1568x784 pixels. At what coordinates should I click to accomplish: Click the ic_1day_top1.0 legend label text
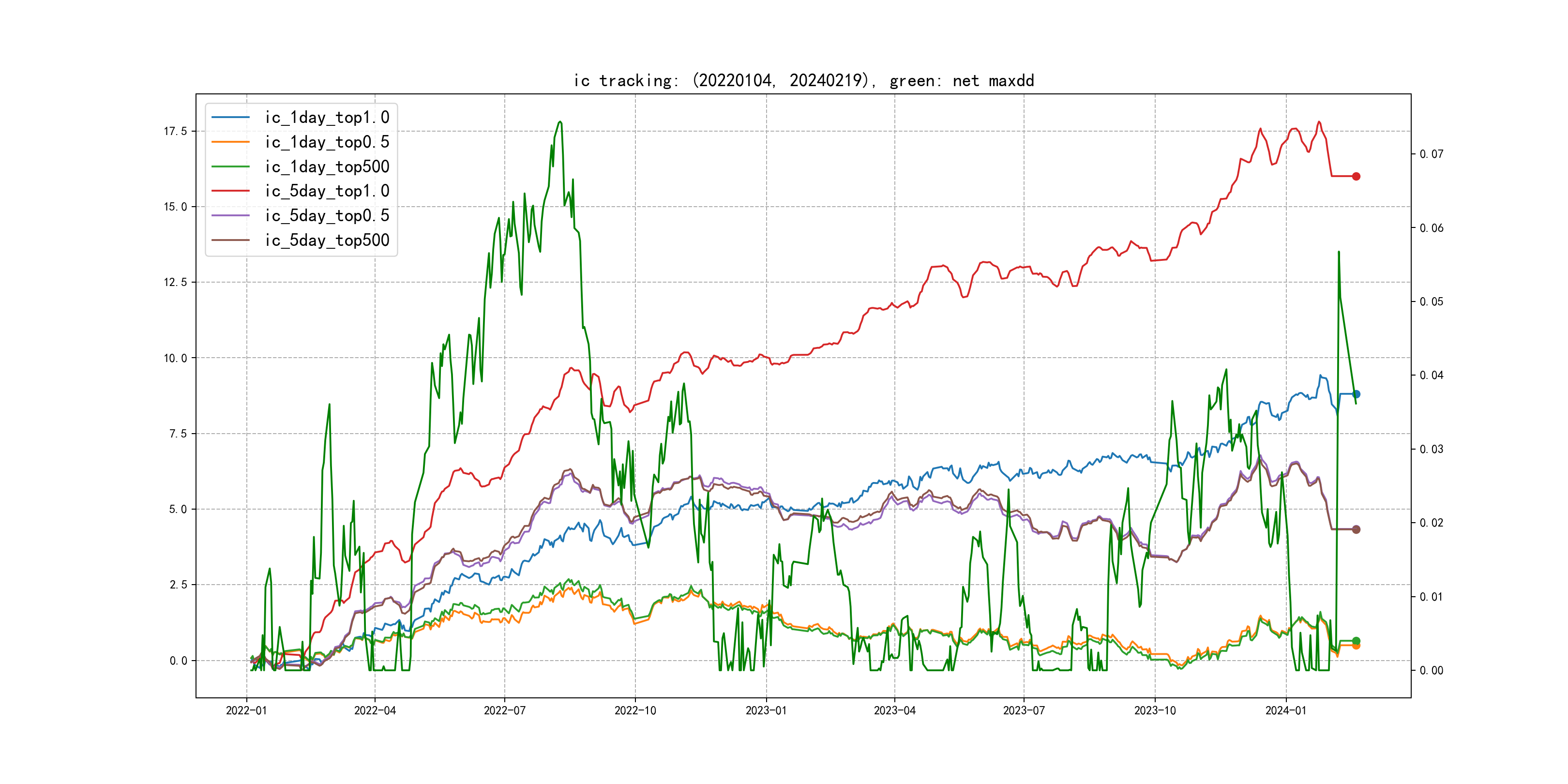point(327,118)
